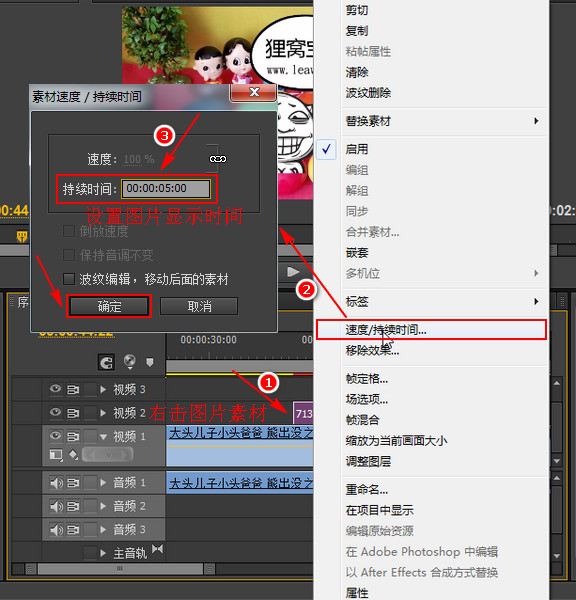
Task: Click the speaker icon on 音频 1 track
Action: click(x=56, y=483)
